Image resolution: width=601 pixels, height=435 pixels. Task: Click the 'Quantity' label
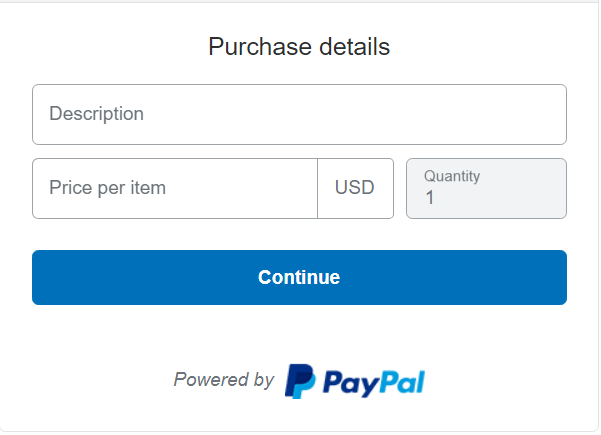[x=452, y=176]
